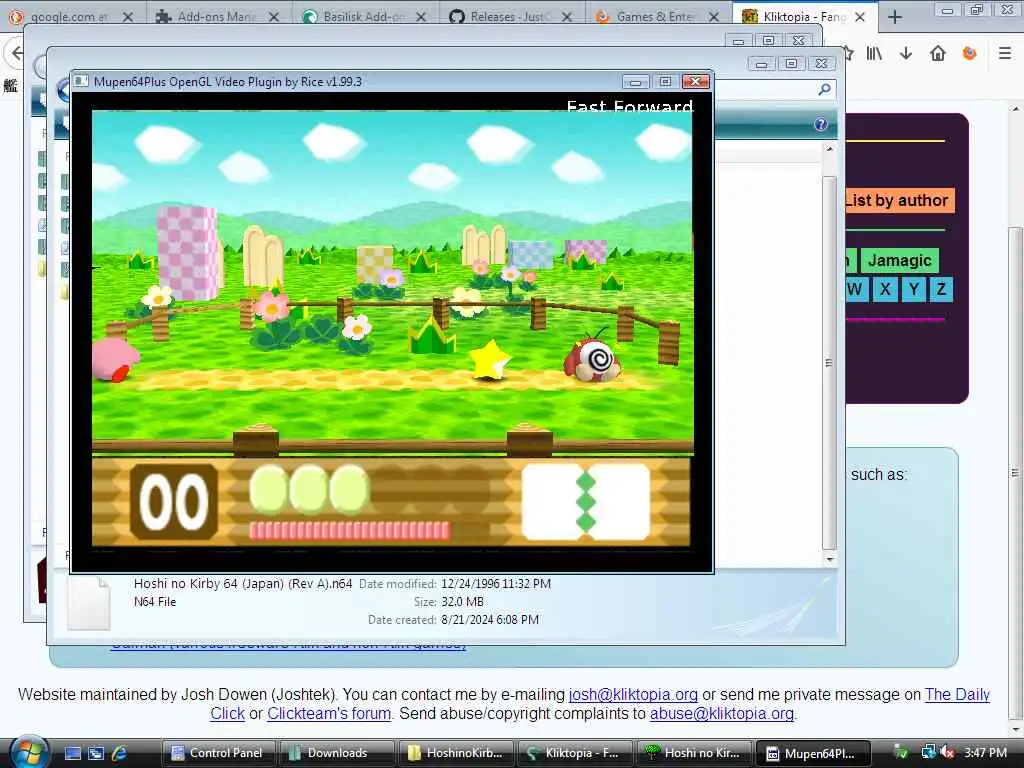The image size is (1024, 768).
Task: Click inside the Mupen64Plus game view
Action: point(392,330)
